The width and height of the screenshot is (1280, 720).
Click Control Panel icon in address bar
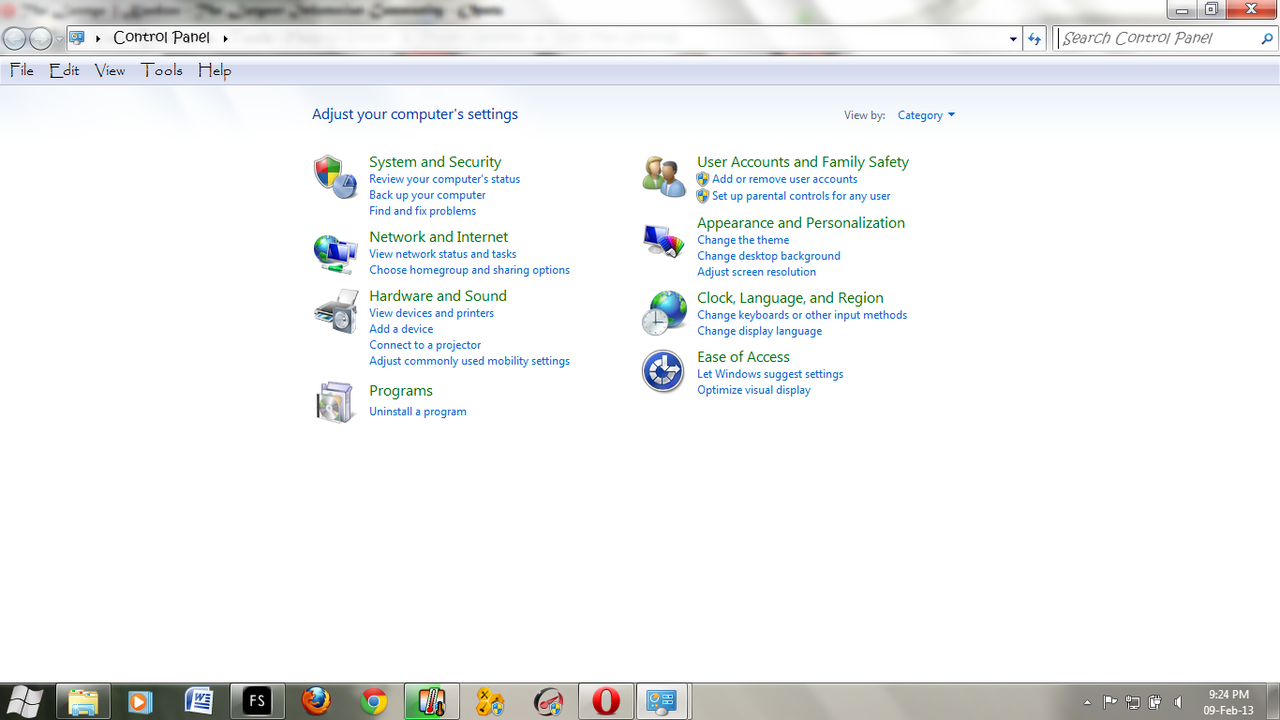tap(77, 38)
